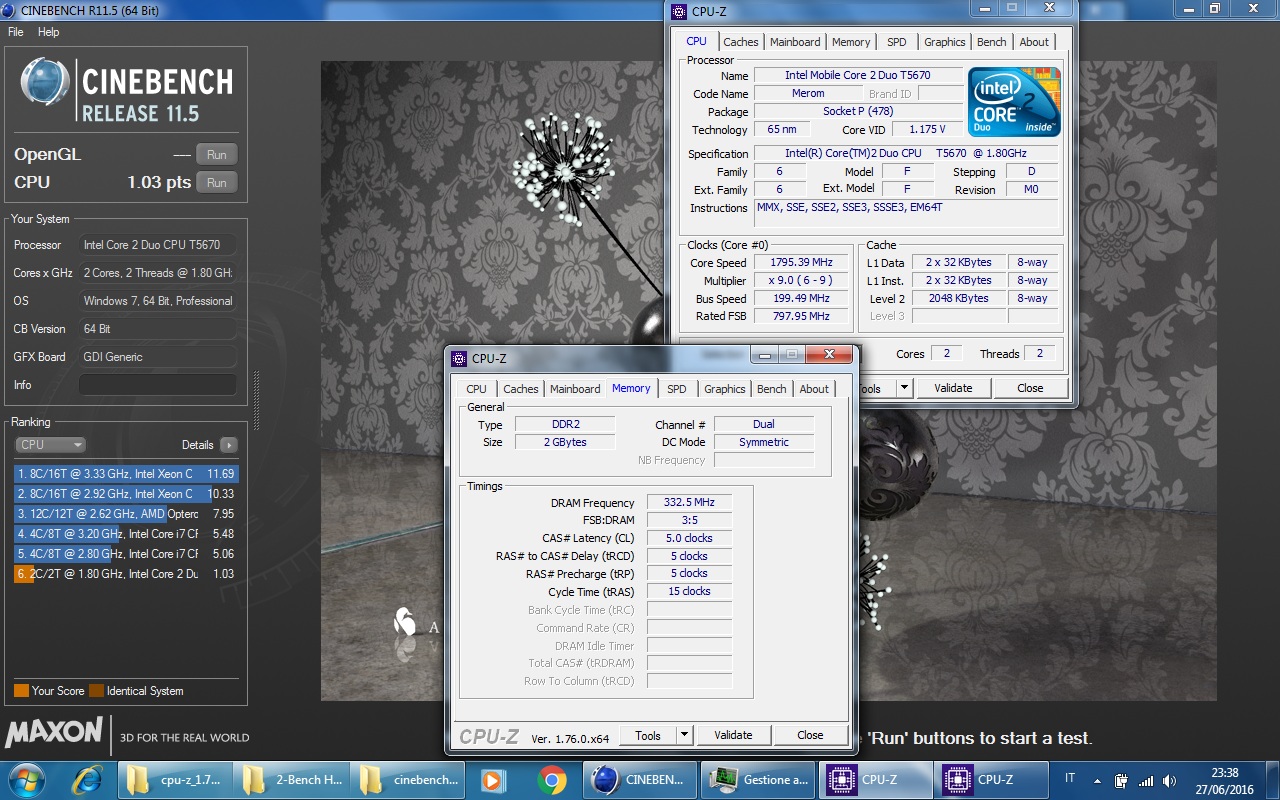Switch to CINEBENCH taskbar button
Screen dimensions: 1280x800
641,780
